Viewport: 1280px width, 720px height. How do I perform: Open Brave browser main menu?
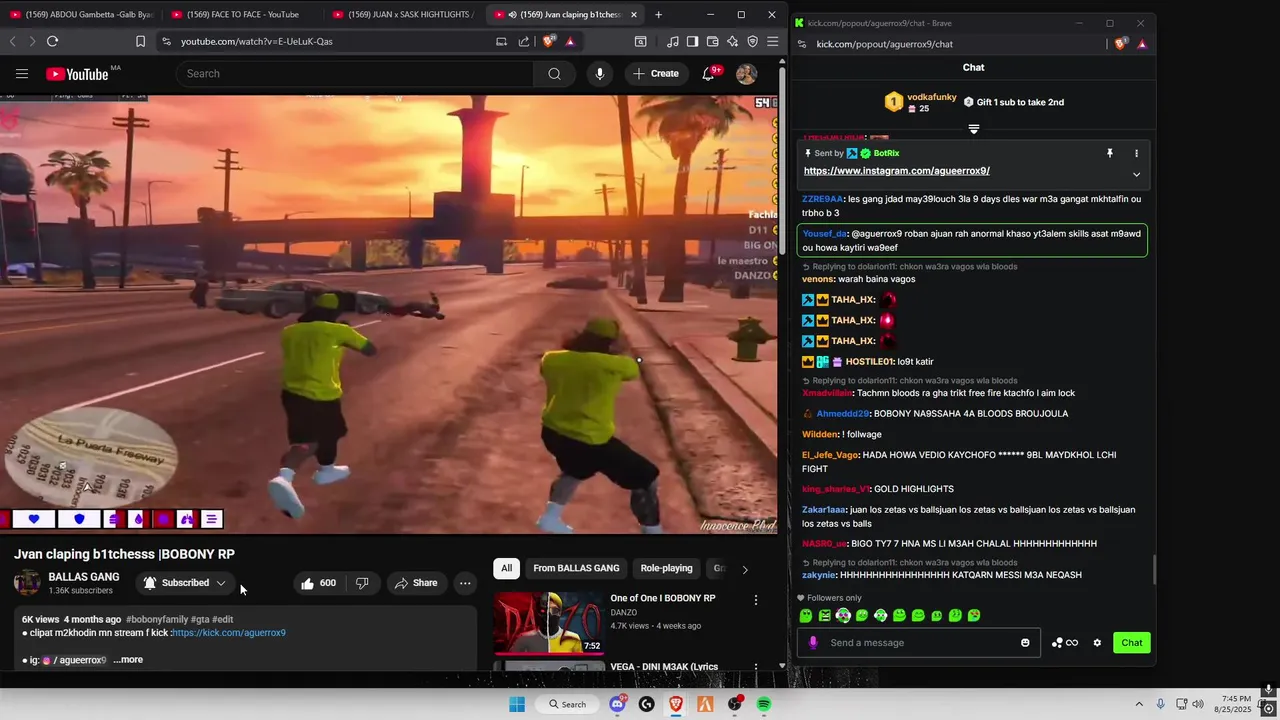pos(772,41)
